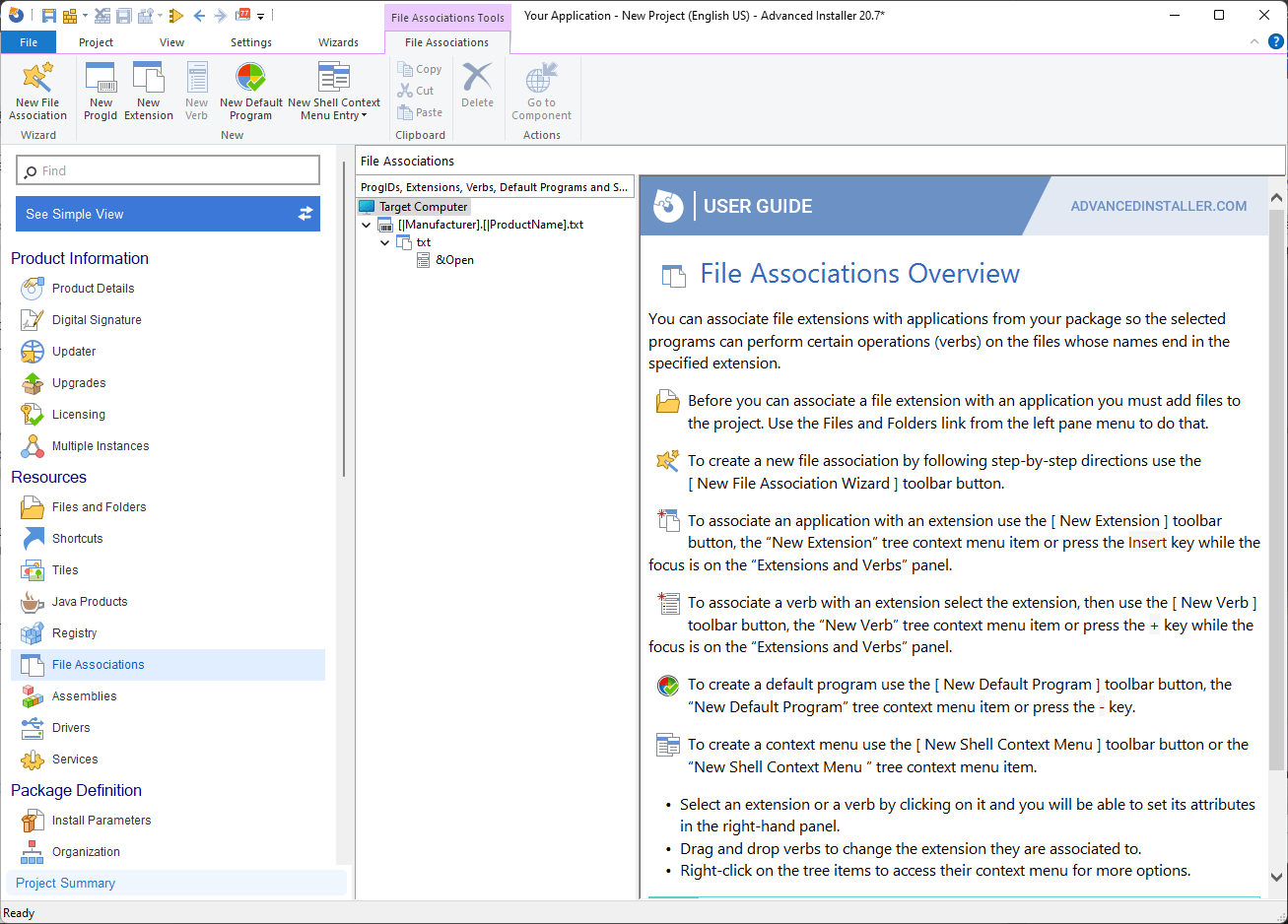The image size is (1288, 924).
Task: Click the Delete ribbon button
Action: (x=477, y=85)
